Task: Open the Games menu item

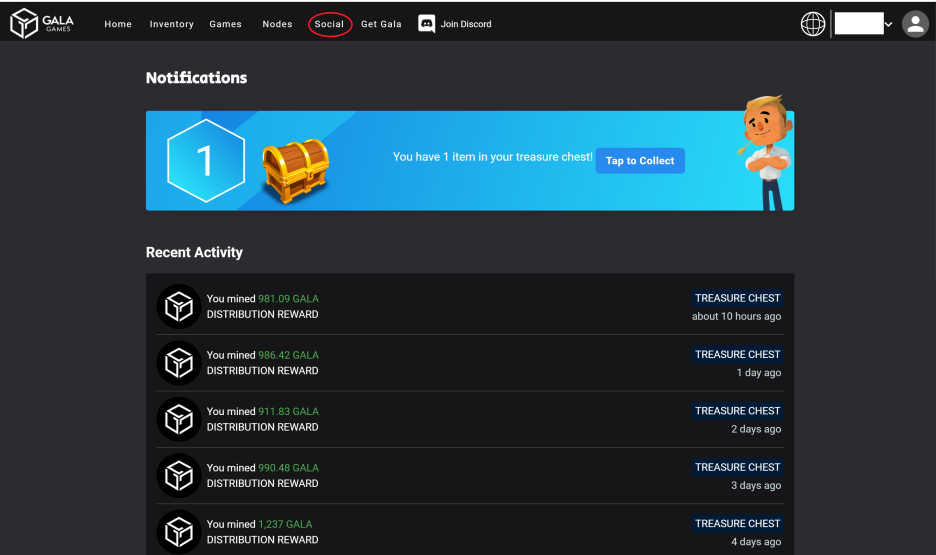Action: (x=225, y=24)
